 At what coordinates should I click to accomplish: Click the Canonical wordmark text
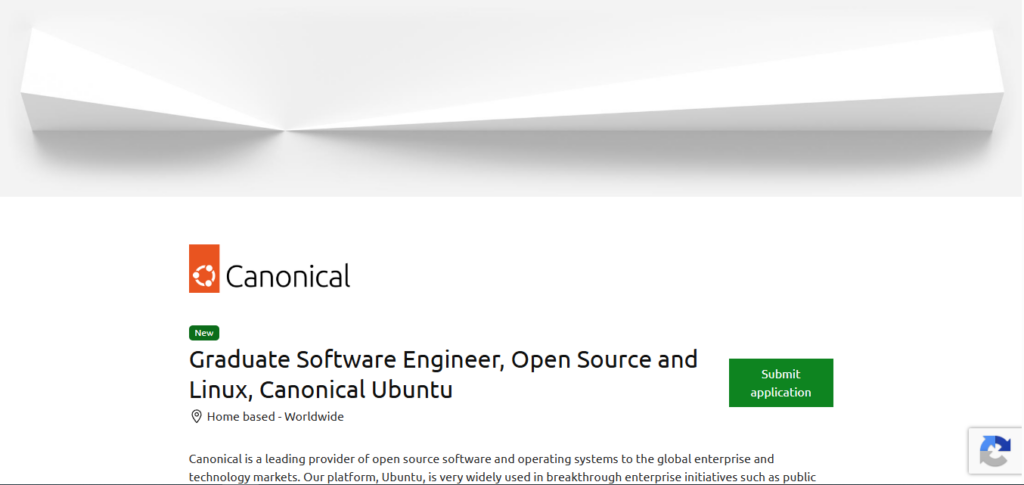coord(288,276)
